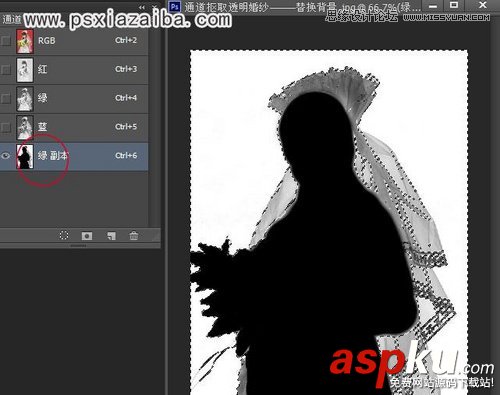Minimize the document window
The width and height of the screenshot is (500, 395).
click(x=433, y=6)
